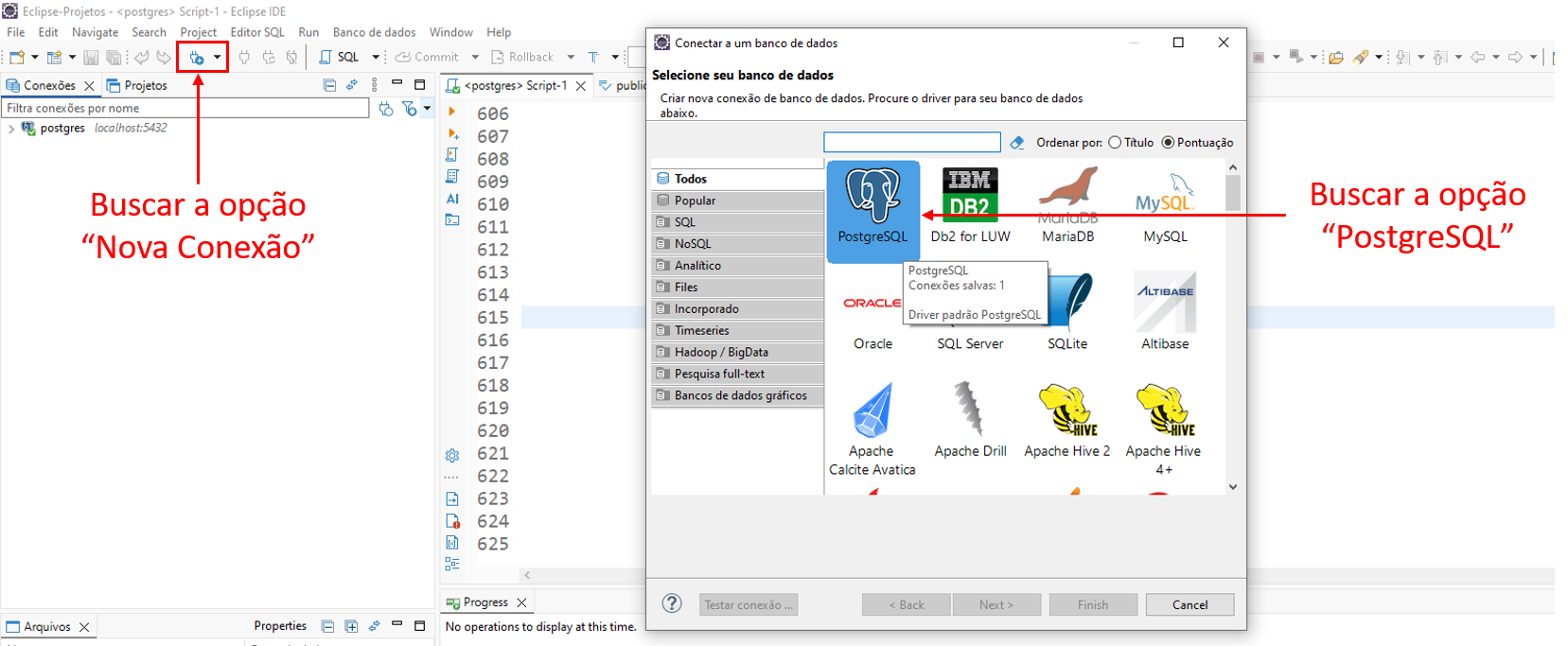Viewport: 1568px width, 646px height.
Task: Open the SQL editor toolbar button
Action: [x=340, y=58]
